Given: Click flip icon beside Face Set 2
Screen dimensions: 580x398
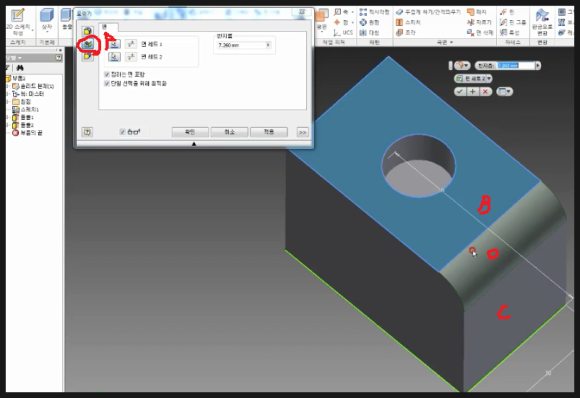Looking at the screenshot, I should coord(131,57).
